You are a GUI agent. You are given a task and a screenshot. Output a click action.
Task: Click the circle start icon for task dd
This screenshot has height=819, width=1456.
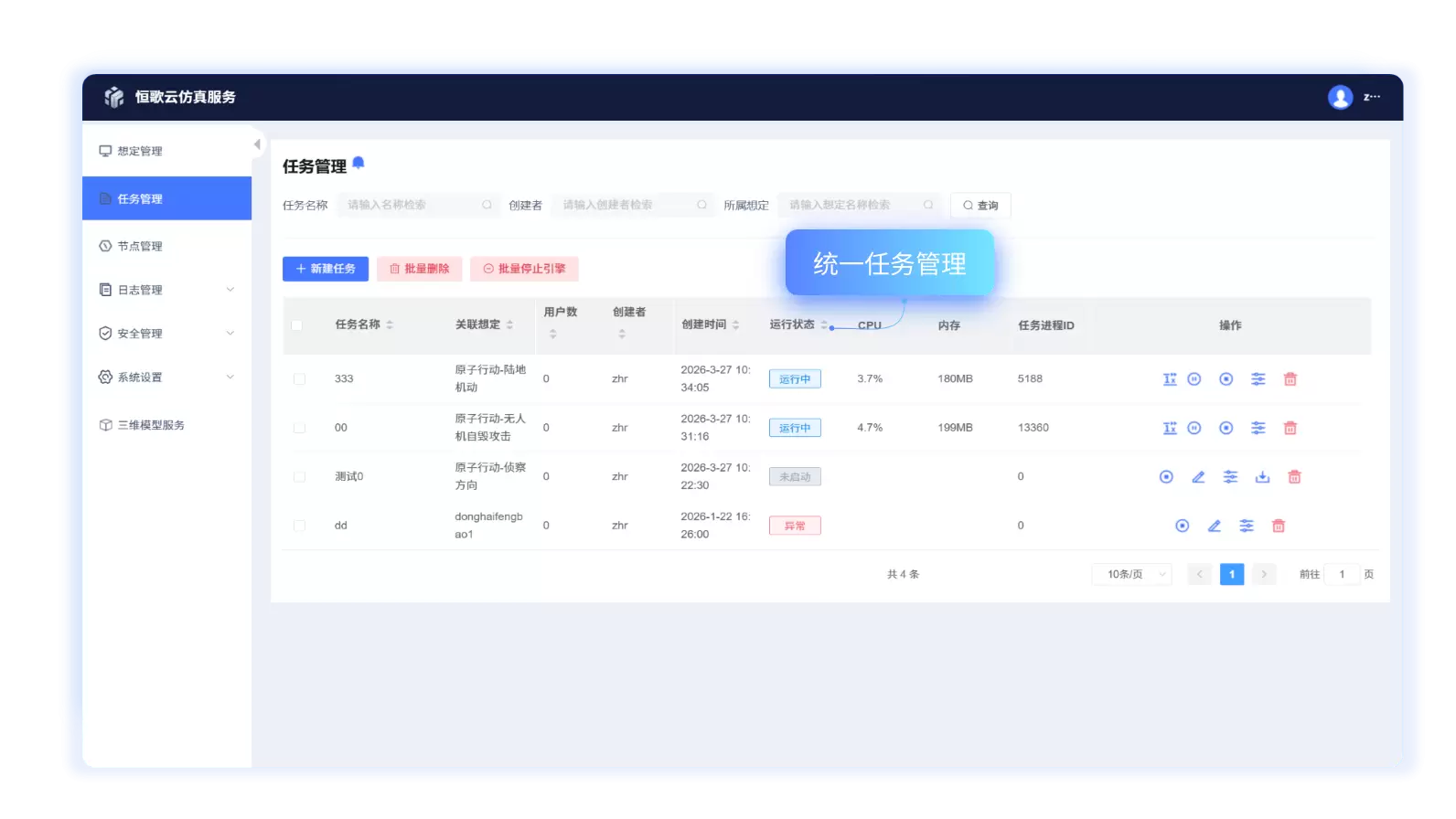pos(1183,526)
